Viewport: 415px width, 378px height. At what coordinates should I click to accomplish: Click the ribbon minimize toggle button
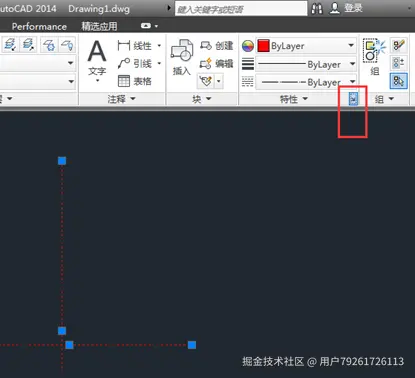pos(146,26)
